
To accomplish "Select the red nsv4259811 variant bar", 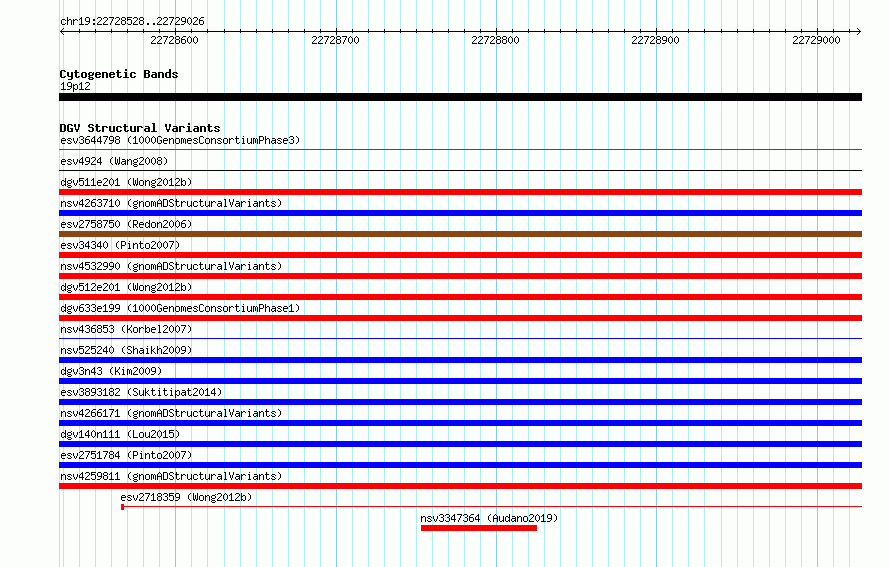I will tap(460, 486).
